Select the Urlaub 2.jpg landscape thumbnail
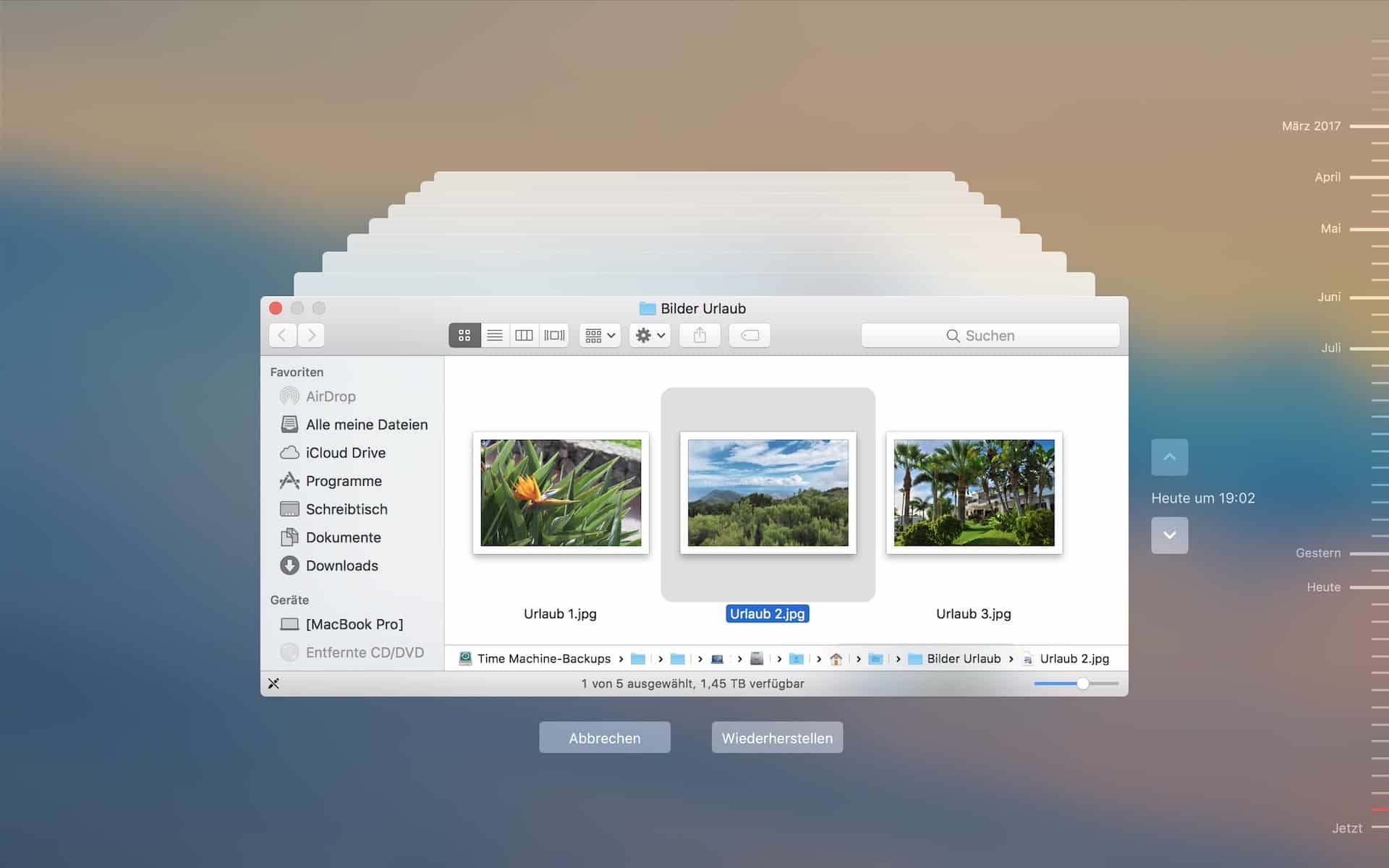This screenshot has height=868, width=1389. [x=768, y=493]
